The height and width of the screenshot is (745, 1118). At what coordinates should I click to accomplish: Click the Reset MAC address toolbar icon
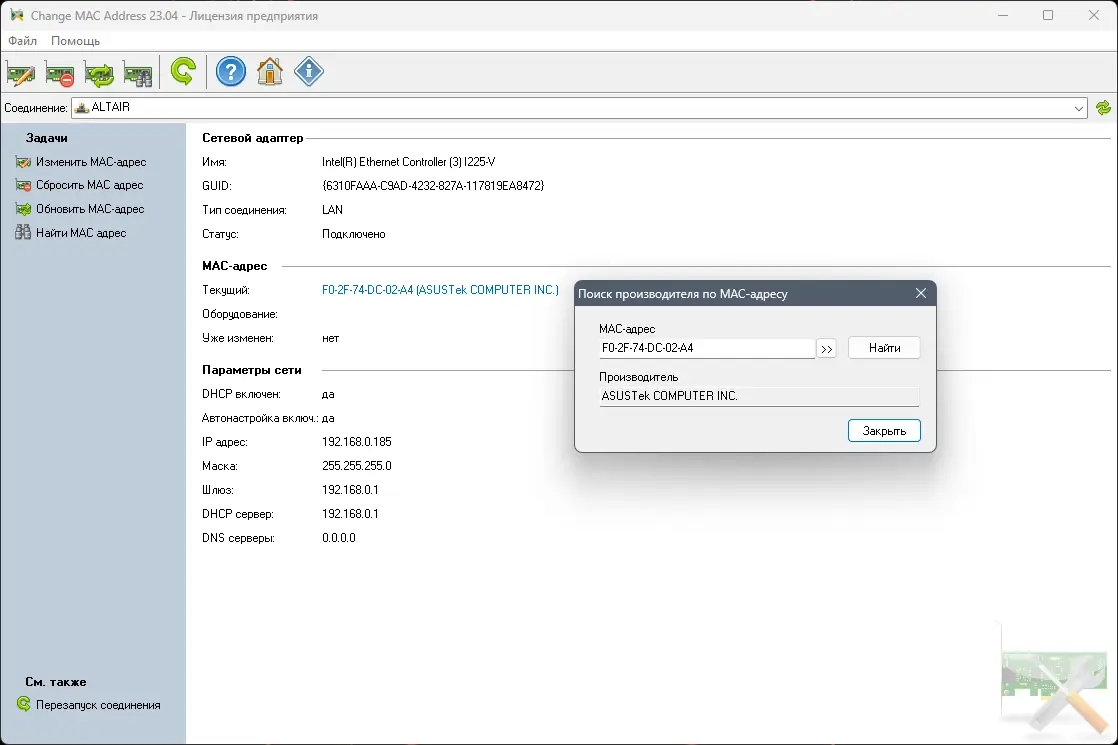[60, 72]
